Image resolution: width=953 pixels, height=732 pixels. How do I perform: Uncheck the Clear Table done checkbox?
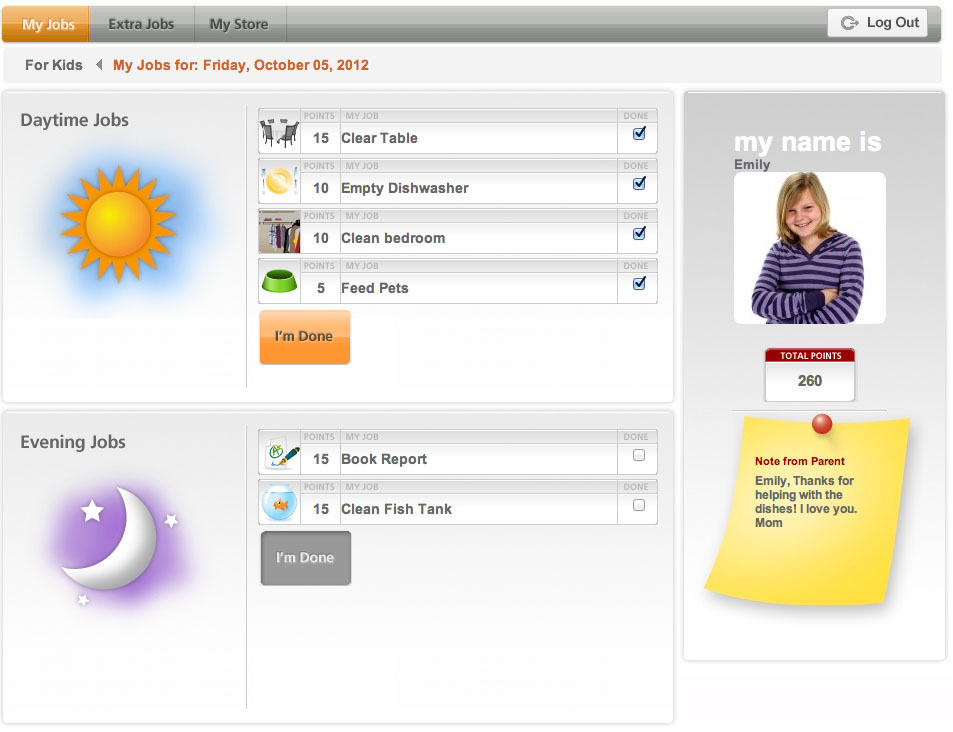click(638, 133)
